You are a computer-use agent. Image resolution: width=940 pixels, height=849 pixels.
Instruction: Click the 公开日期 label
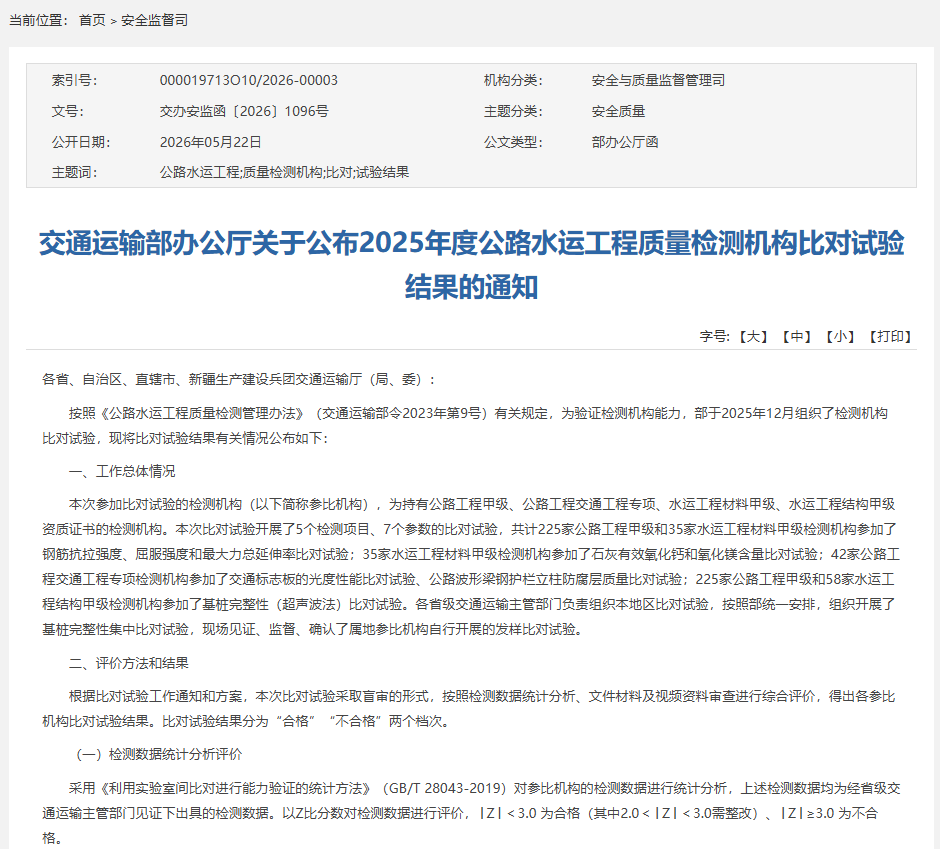81,142
